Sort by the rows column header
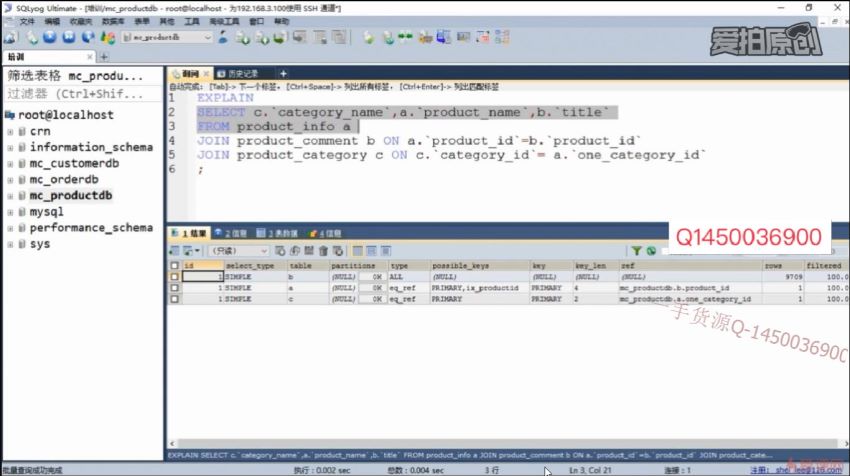This screenshot has height=476, width=850. [774, 265]
